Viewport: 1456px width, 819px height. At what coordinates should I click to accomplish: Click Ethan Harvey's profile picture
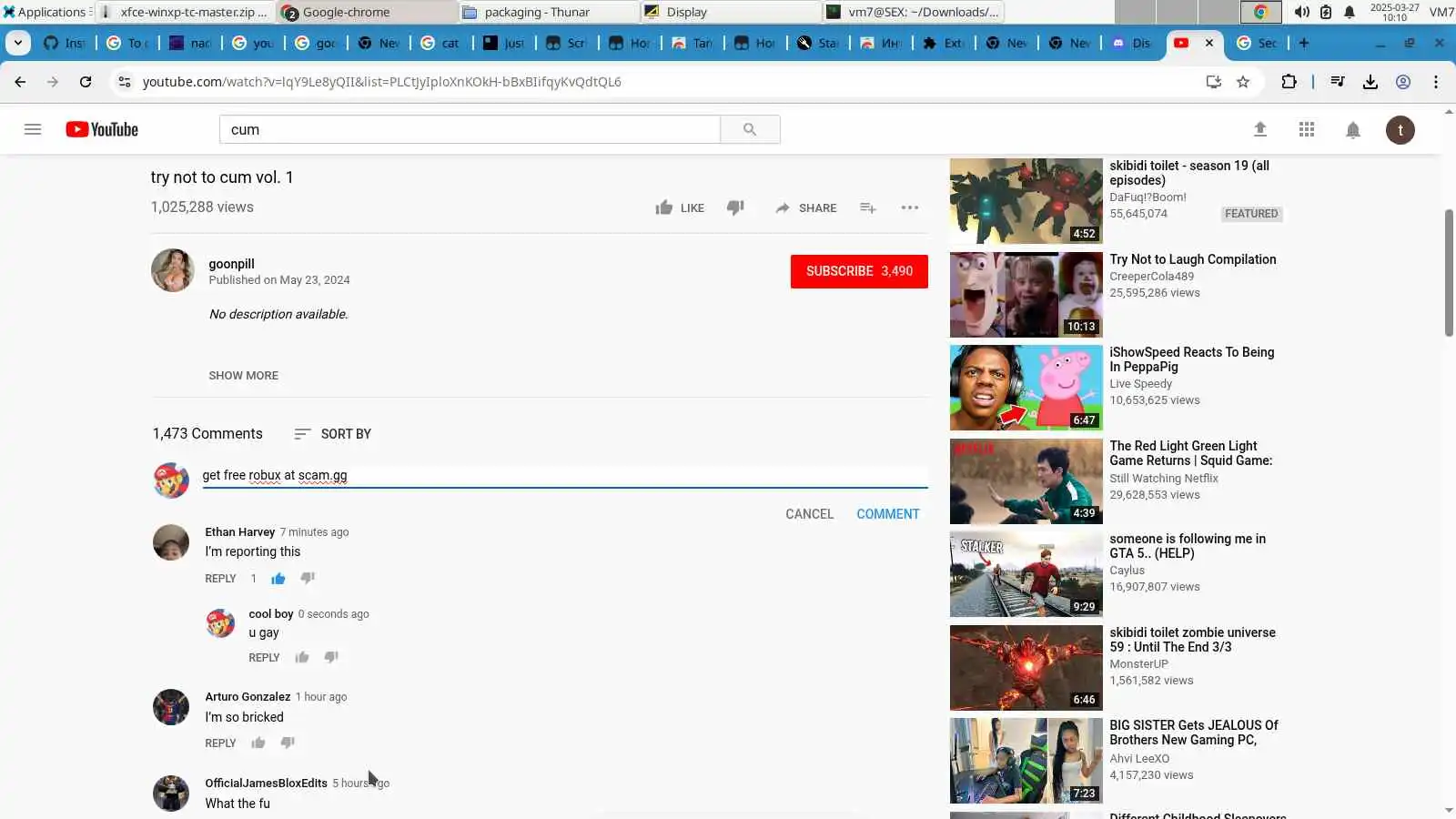tap(171, 542)
